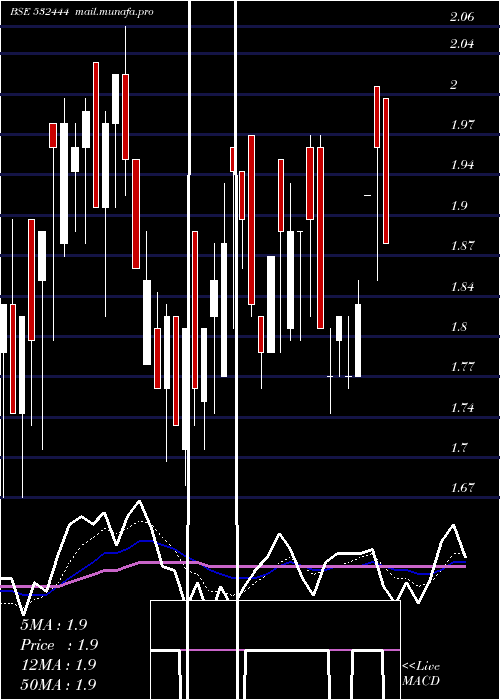Click the 2 price level label
This screenshot has height=700, width=500.
(x=454, y=85)
